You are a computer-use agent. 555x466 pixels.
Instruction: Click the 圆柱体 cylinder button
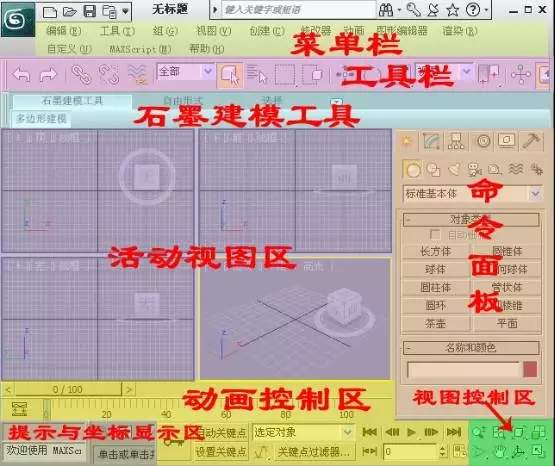(x=435, y=287)
